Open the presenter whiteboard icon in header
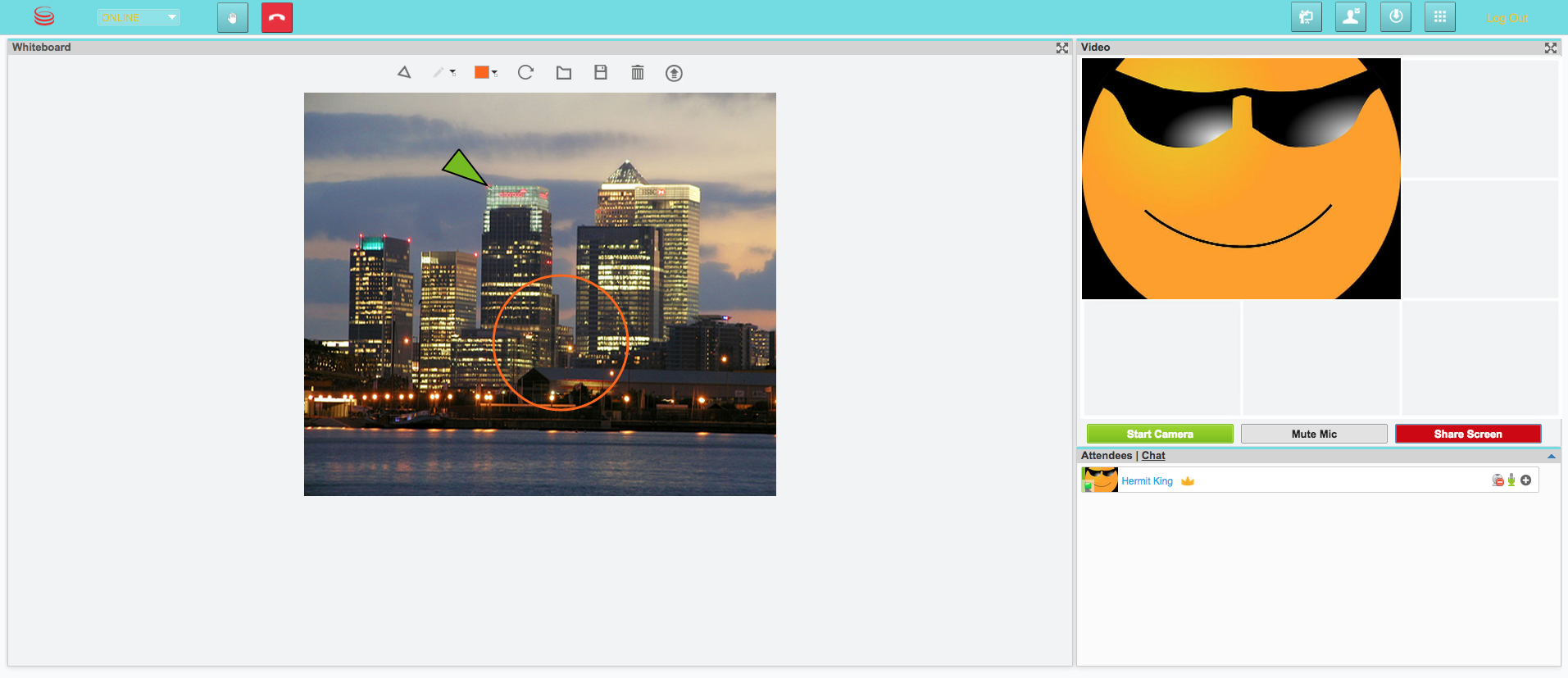Image resolution: width=1568 pixels, height=678 pixels. 1306,17
